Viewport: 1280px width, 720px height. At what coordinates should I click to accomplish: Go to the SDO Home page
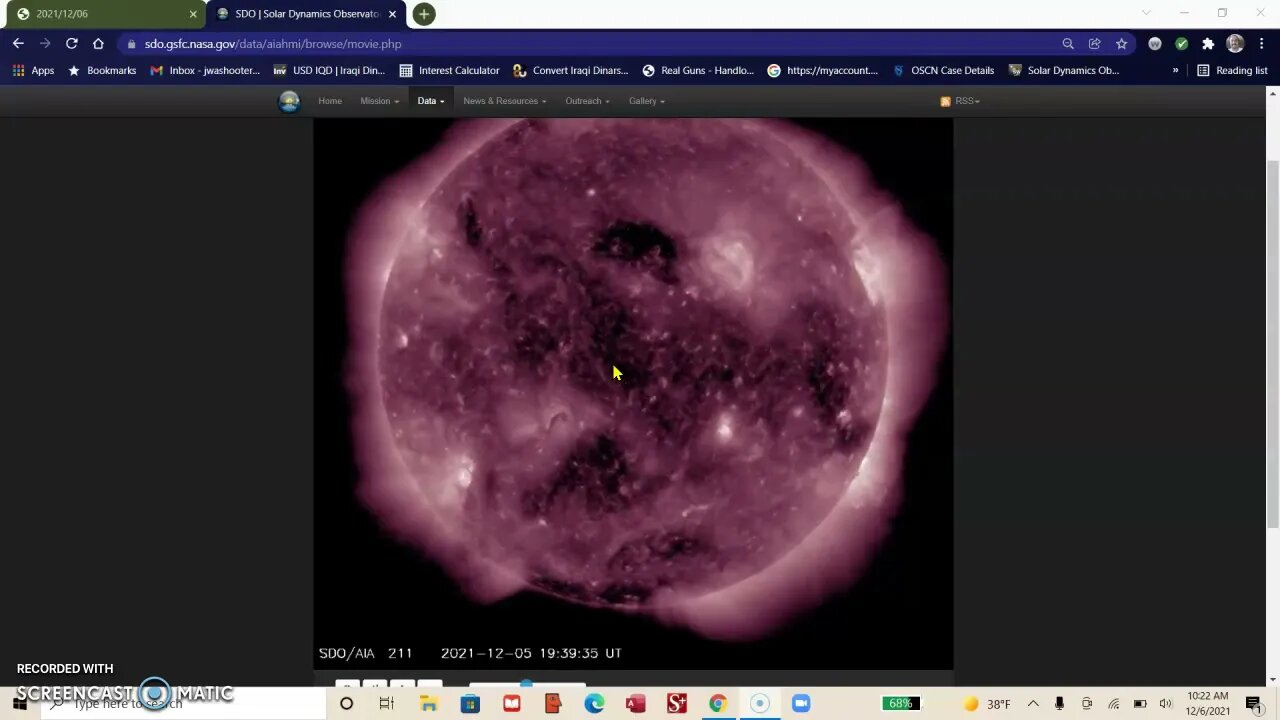click(x=330, y=101)
